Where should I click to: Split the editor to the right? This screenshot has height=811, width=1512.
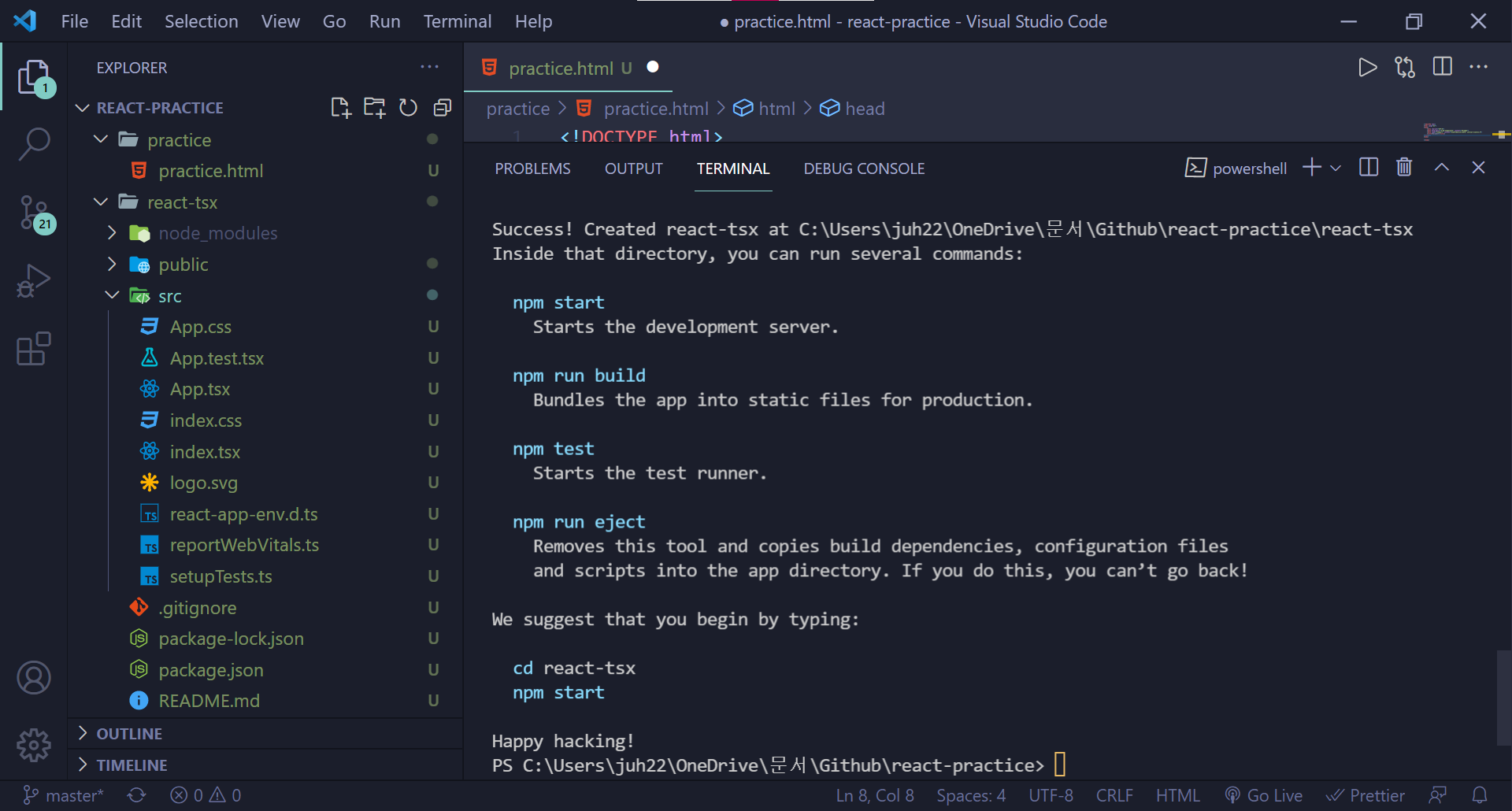tap(1443, 67)
